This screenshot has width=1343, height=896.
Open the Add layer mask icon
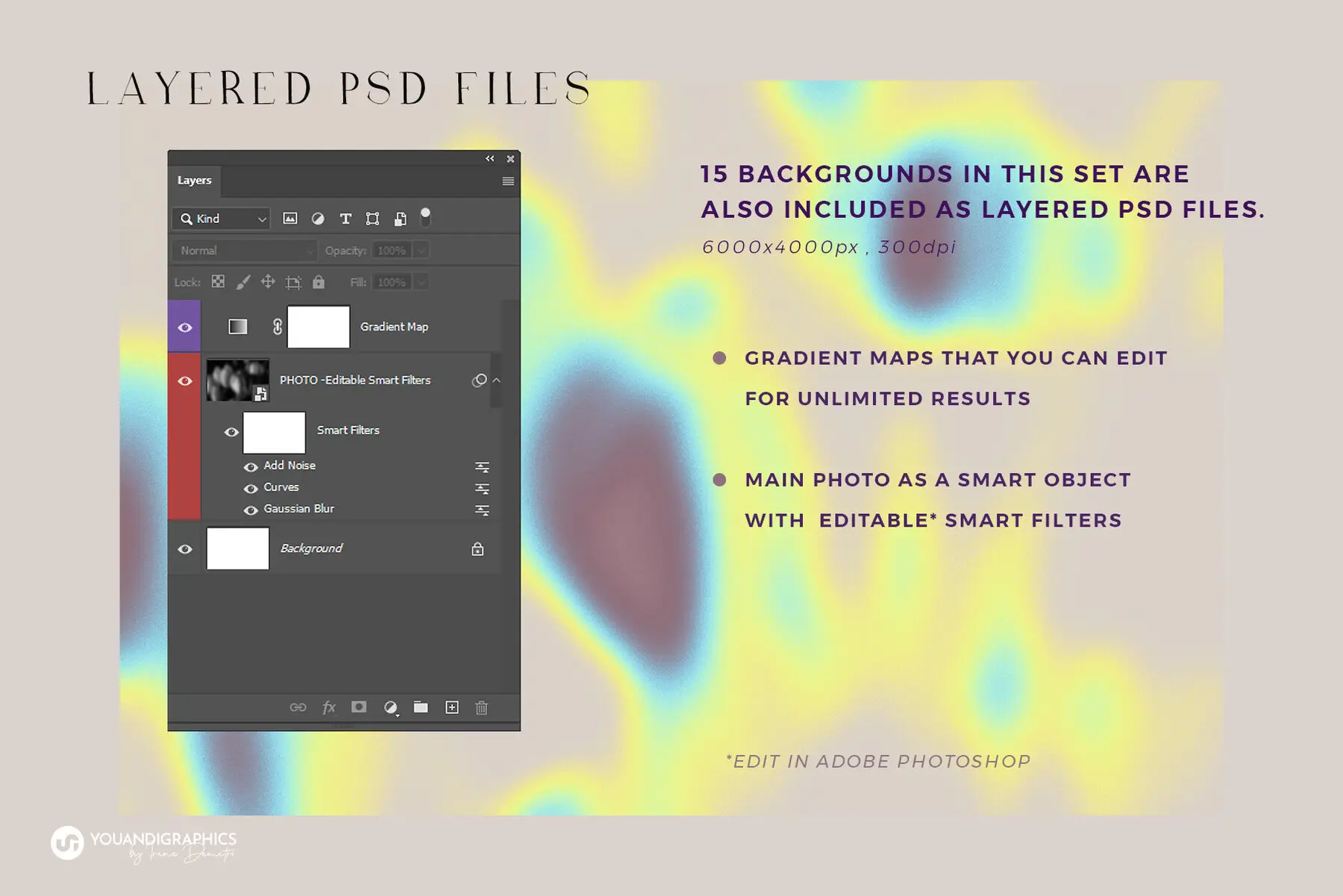point(359,707)
